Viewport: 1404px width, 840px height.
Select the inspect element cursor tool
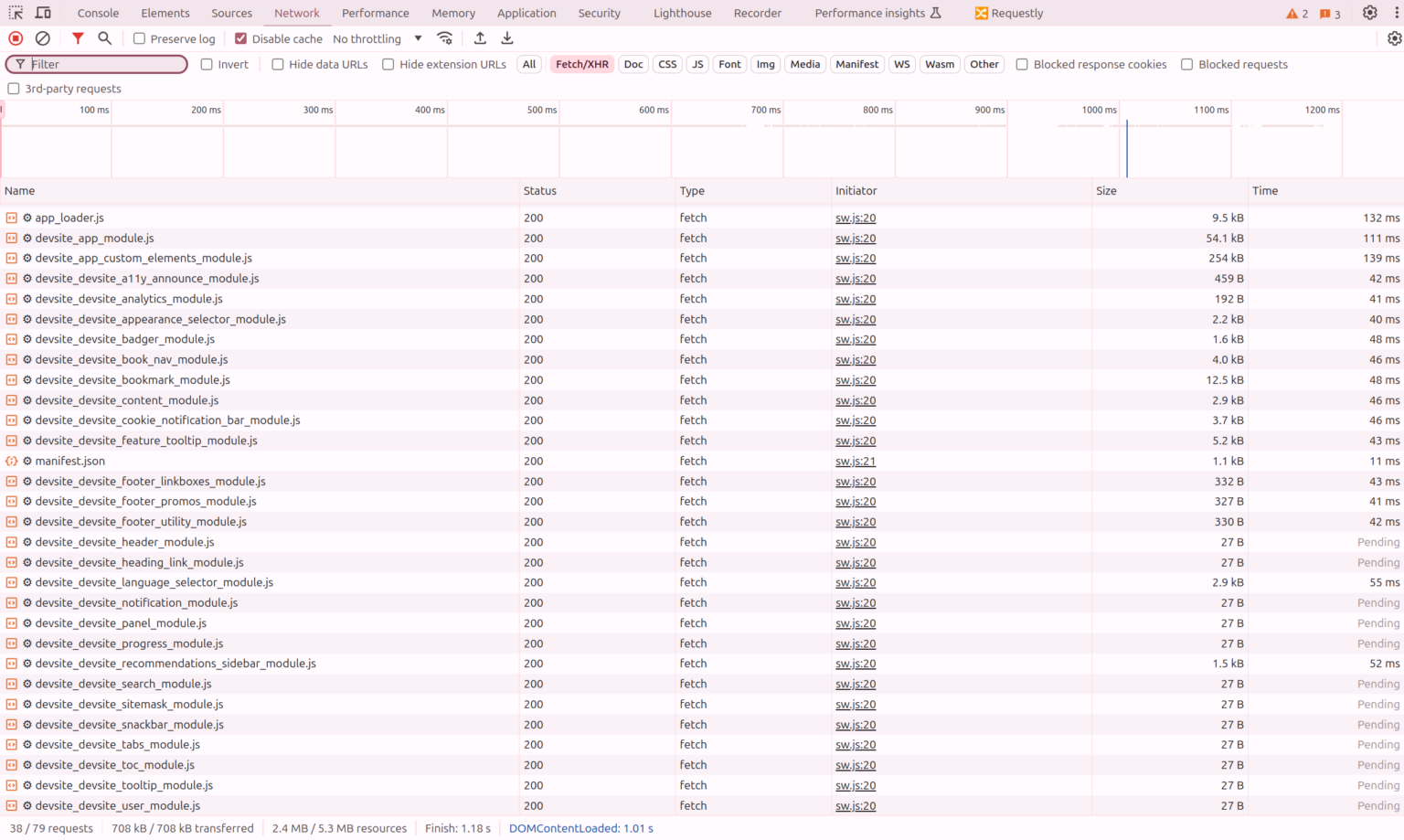click(14, 12)
